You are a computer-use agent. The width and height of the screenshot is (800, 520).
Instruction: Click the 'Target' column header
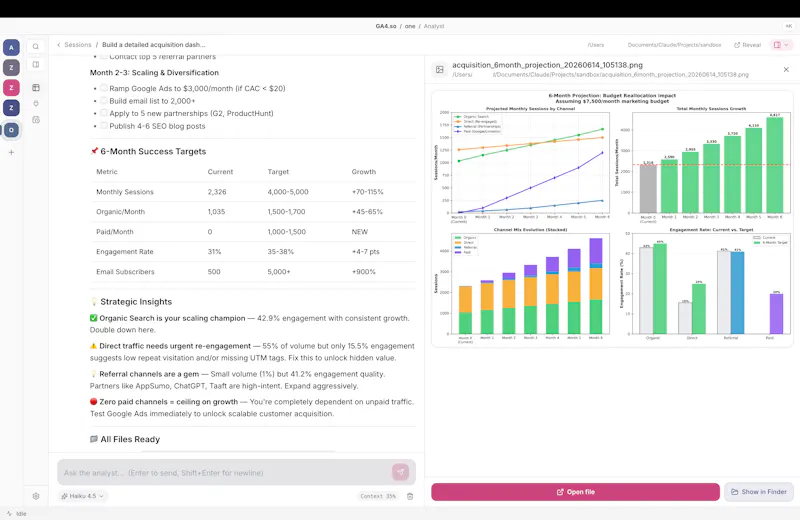click(278, 172)
